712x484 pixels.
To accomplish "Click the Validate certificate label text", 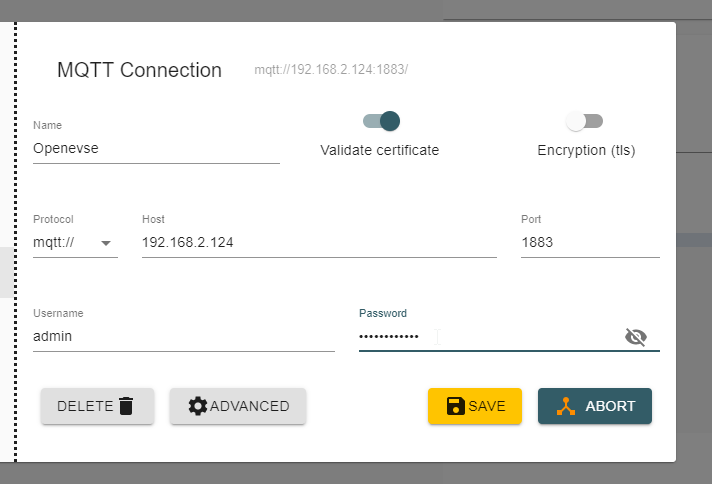I will 380,150.
